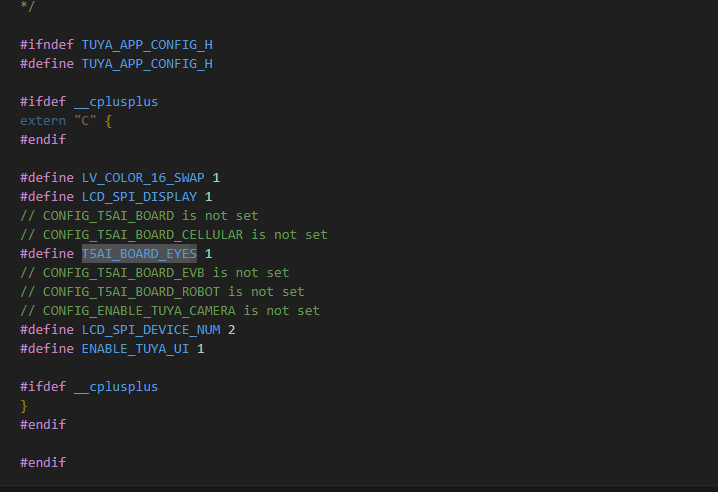This screenshot has width=718, height=492.
Task: Click the CONFIG_T5AI_BOARD_ROBOT comment line
Action: pos(162,292)
